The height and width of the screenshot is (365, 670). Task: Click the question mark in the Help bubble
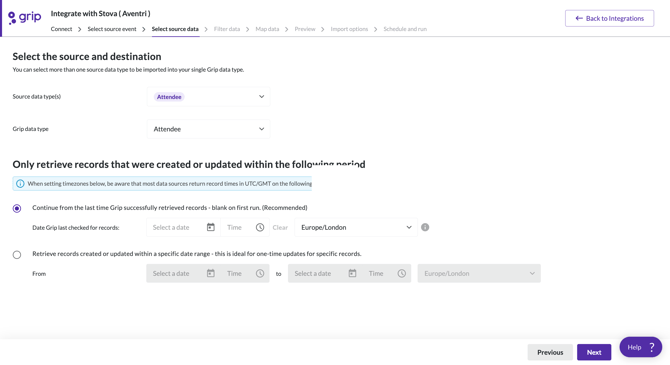coord(652,347)
